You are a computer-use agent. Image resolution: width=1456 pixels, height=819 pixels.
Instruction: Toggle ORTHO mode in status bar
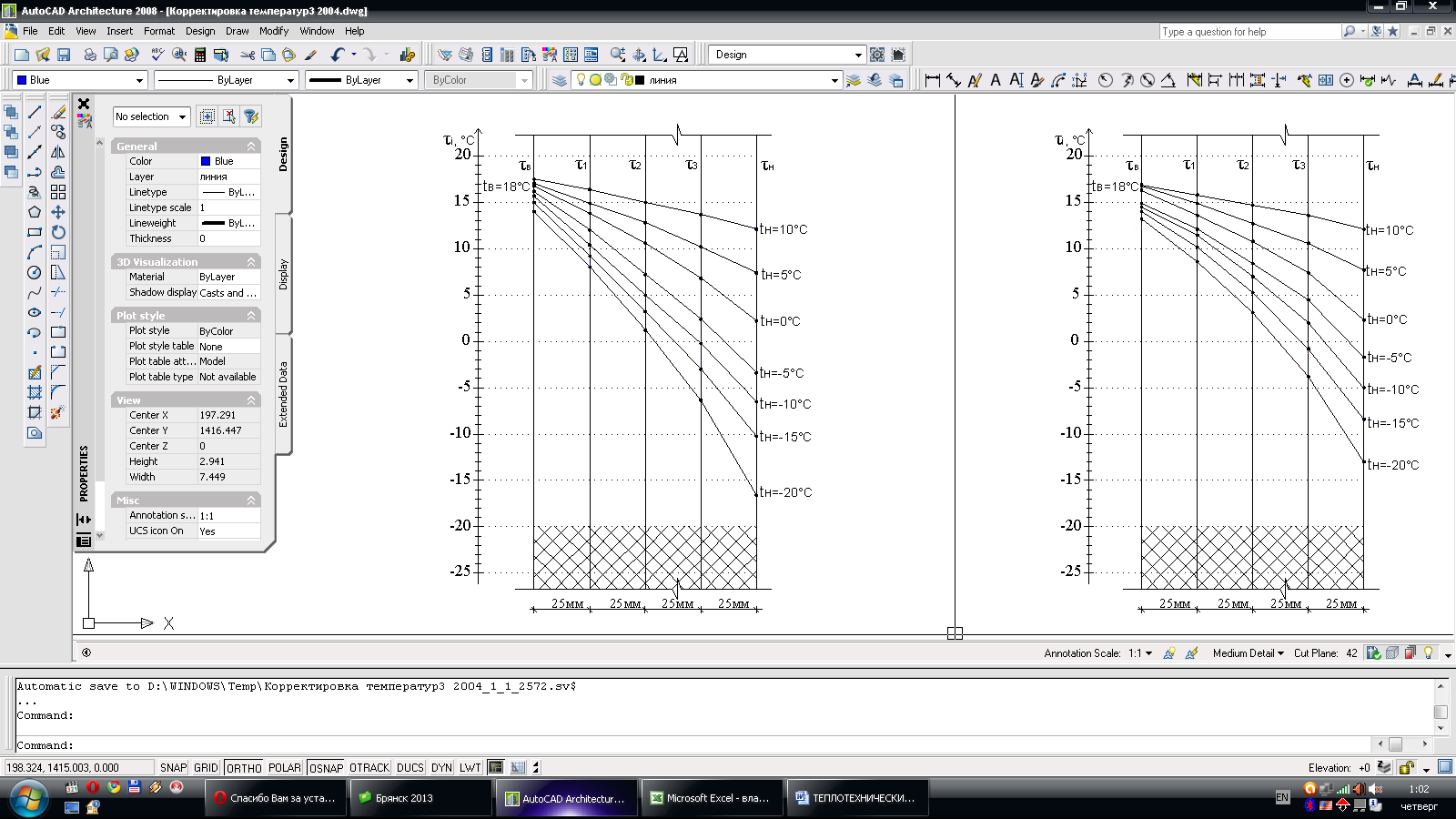(244, 768)
